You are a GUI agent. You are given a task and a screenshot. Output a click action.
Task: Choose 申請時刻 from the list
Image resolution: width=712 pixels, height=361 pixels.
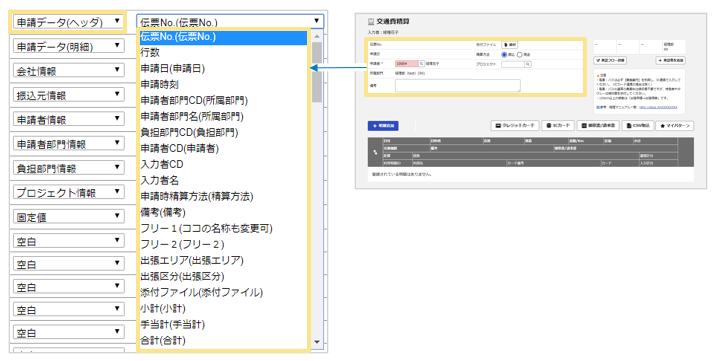click(223, 84)
